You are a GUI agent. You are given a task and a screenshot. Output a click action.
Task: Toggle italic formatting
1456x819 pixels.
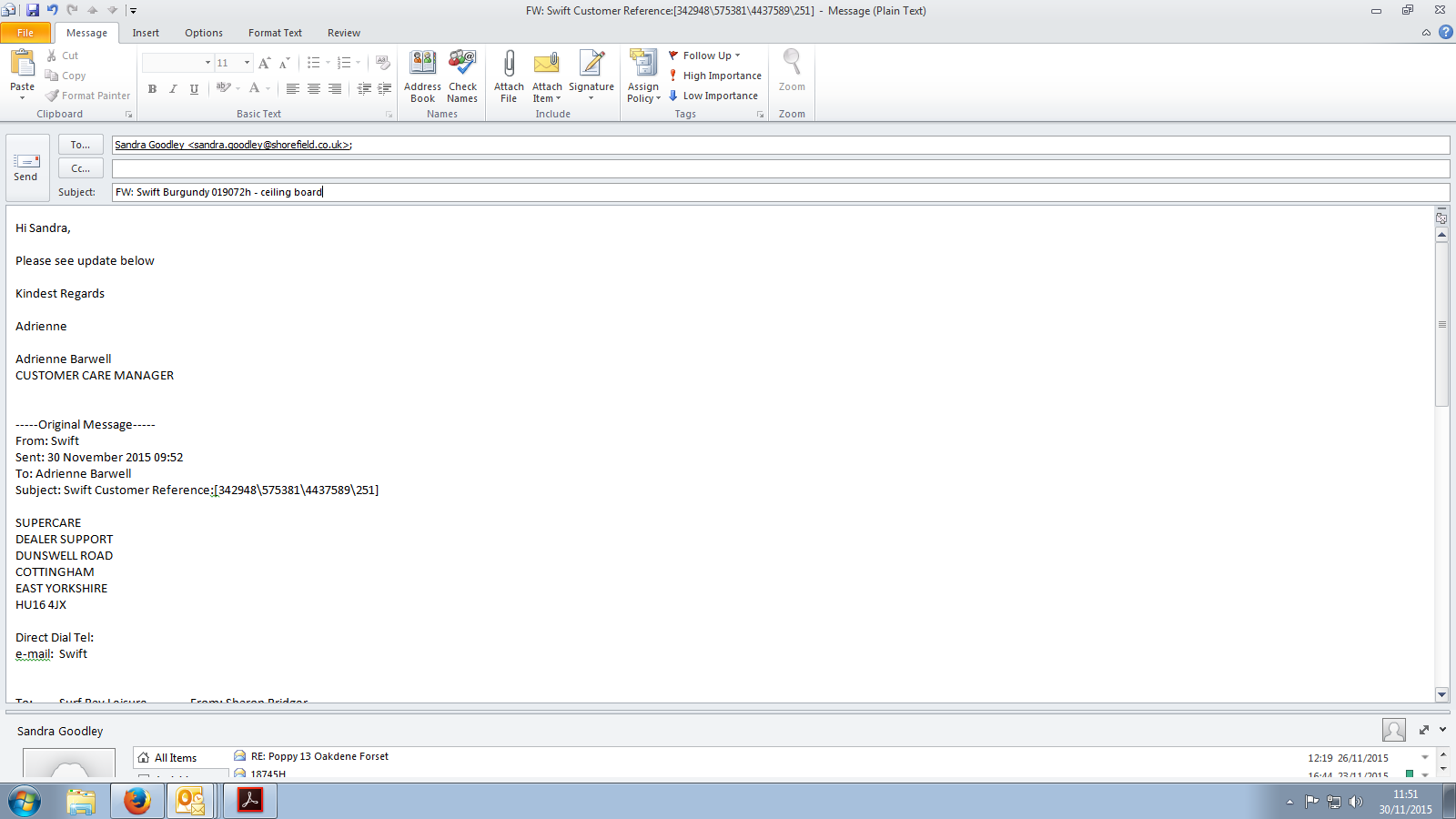[x=173, y=88]
